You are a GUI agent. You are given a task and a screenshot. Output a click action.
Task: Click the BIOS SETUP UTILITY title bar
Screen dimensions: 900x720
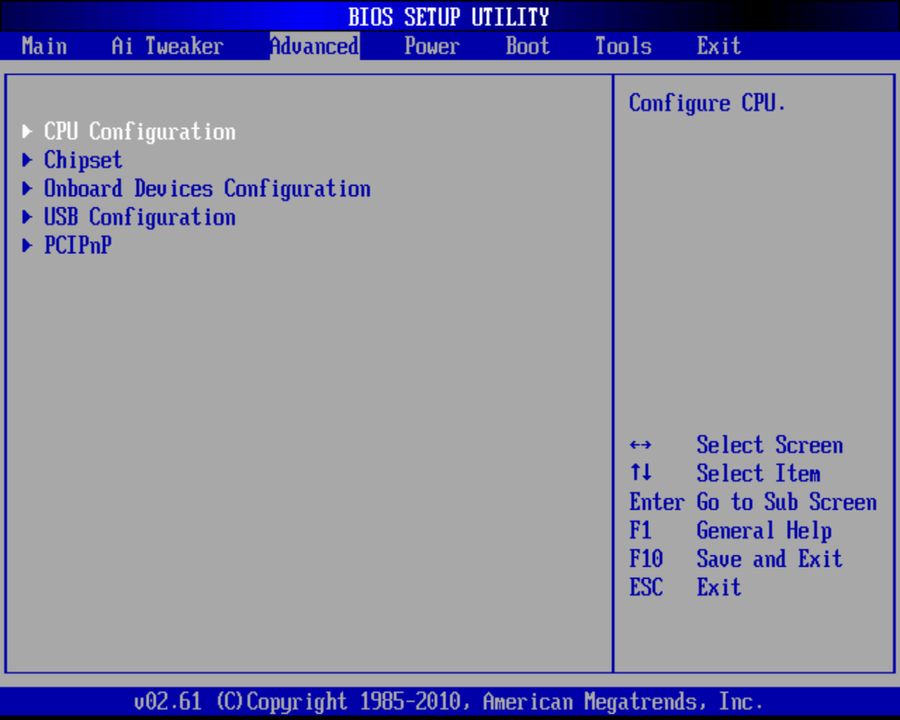pyautogui.click(x=449, y=16)
